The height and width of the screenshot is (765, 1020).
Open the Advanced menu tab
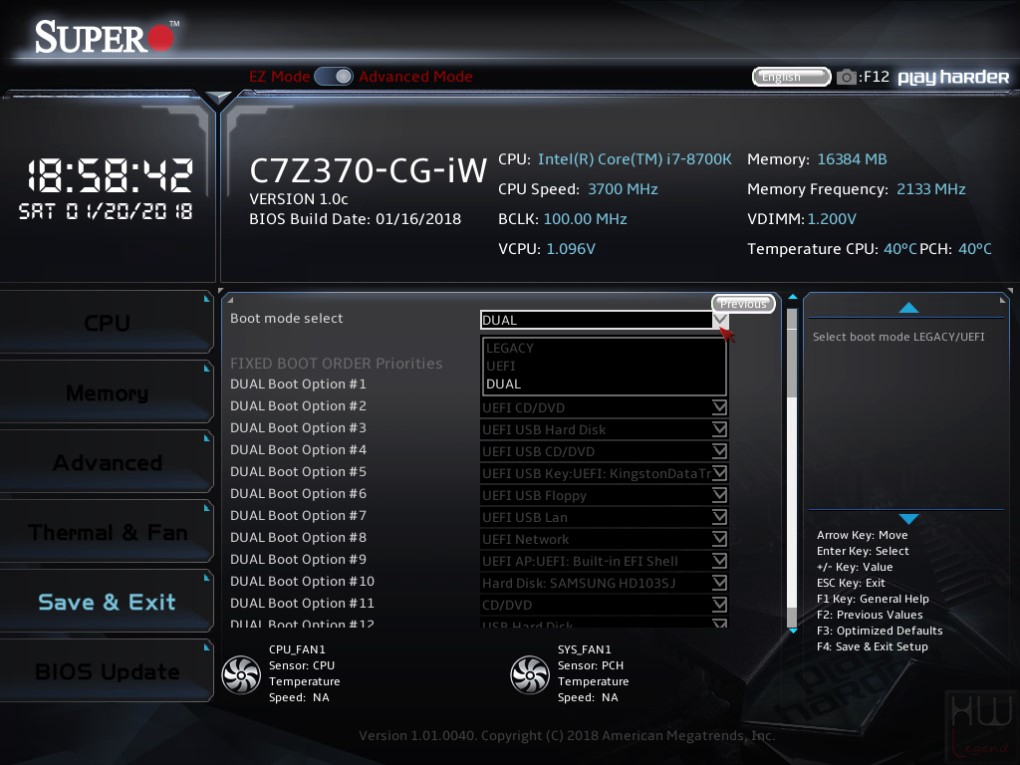pos(107,463)
